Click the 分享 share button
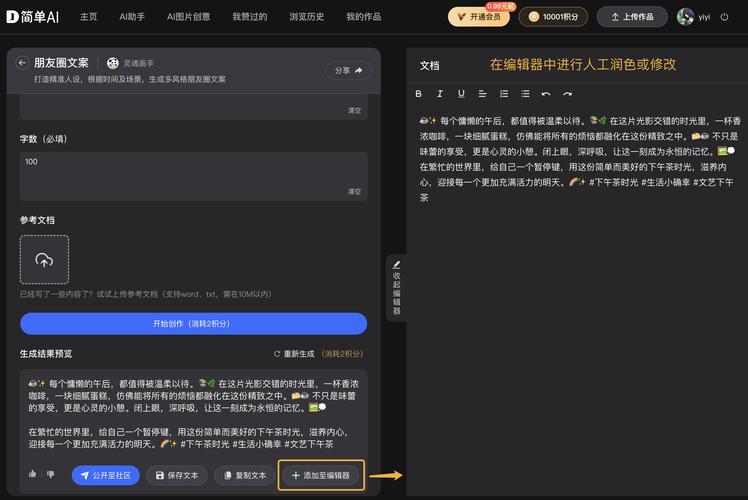The height and width of the screenshot is (500, 748). 348,70
